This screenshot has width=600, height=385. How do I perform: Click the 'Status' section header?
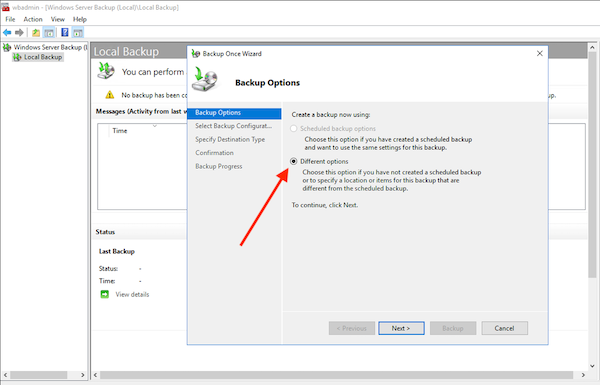(x=105, y=232)
